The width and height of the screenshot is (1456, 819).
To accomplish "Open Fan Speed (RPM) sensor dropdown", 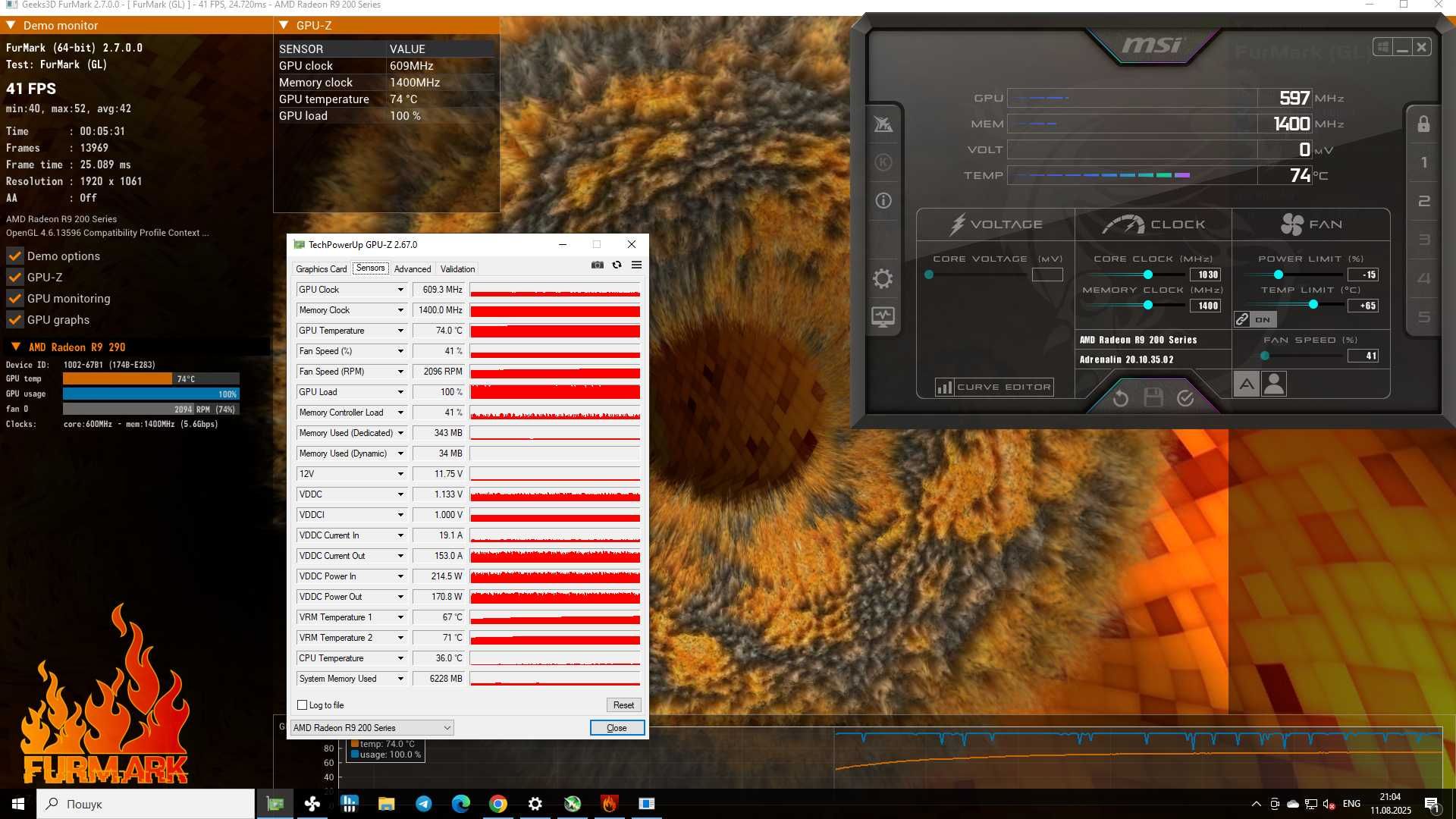I will click(400, 372).
